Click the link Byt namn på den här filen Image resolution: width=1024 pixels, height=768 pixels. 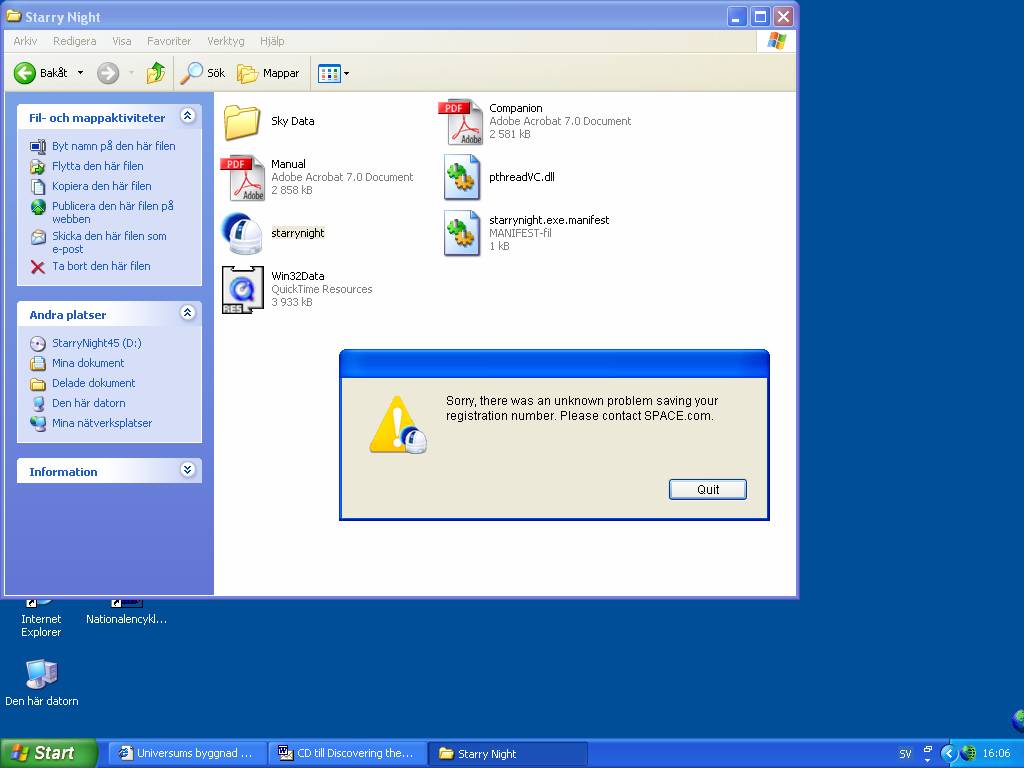pyautogui.click(x=114, y=146)
